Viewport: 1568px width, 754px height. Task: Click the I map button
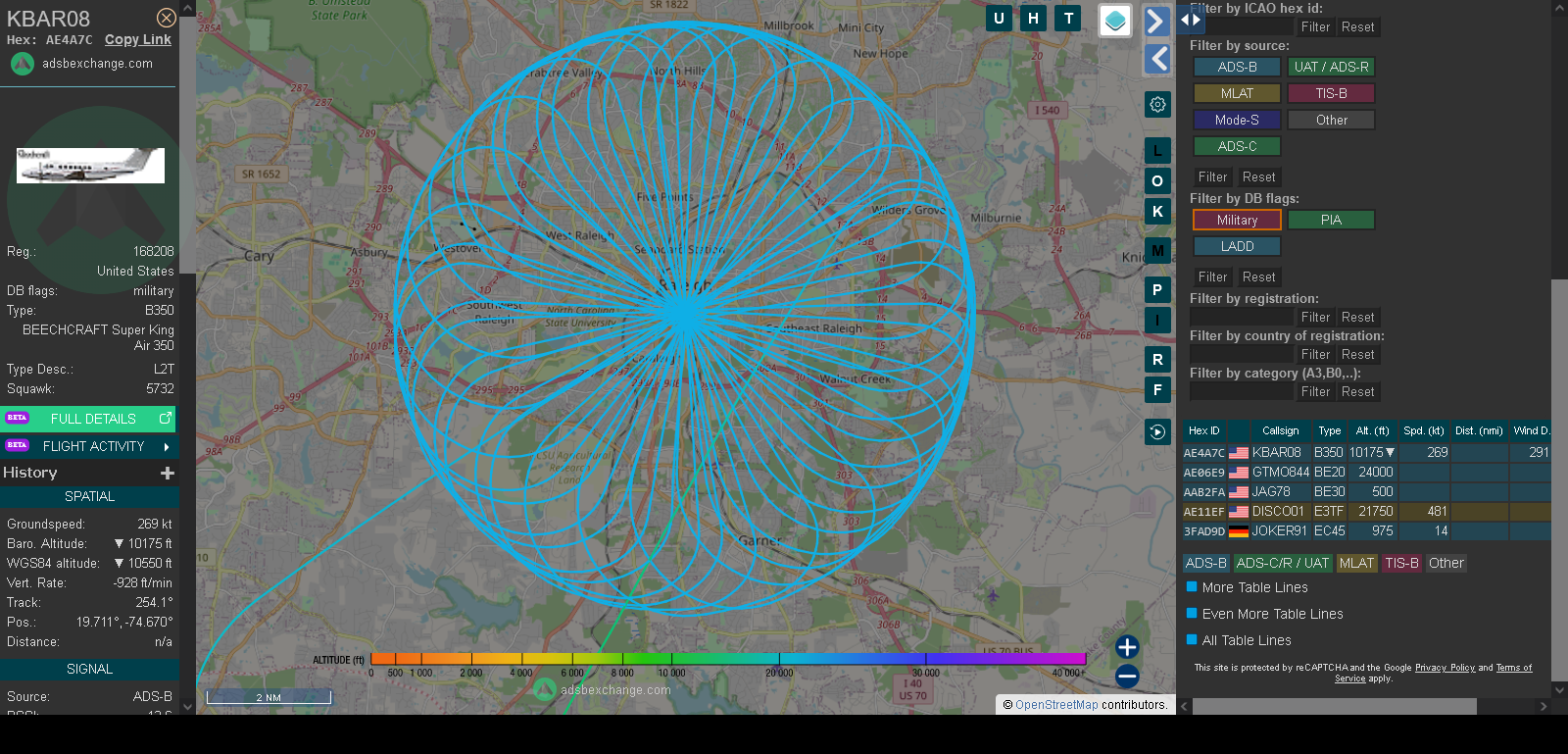pyautogui.click(x=1157, y=321)
